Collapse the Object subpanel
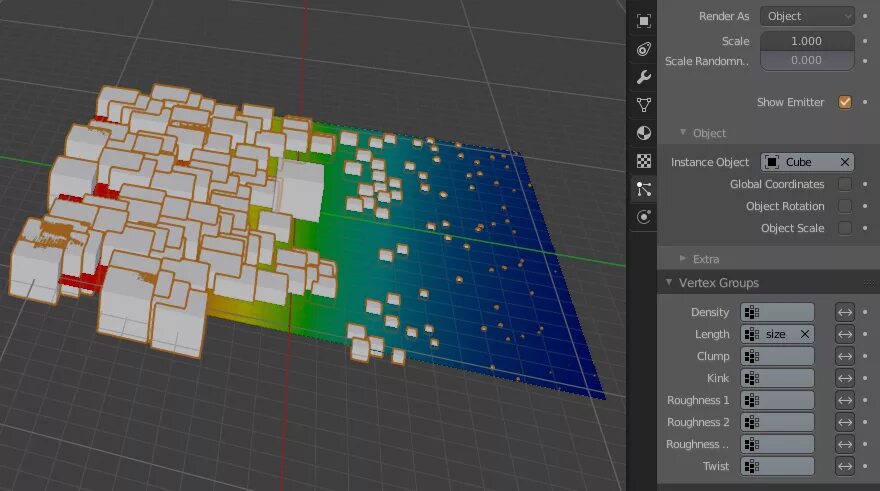The width and height of the screenshot is (880, 491). [x=682, y=133]
